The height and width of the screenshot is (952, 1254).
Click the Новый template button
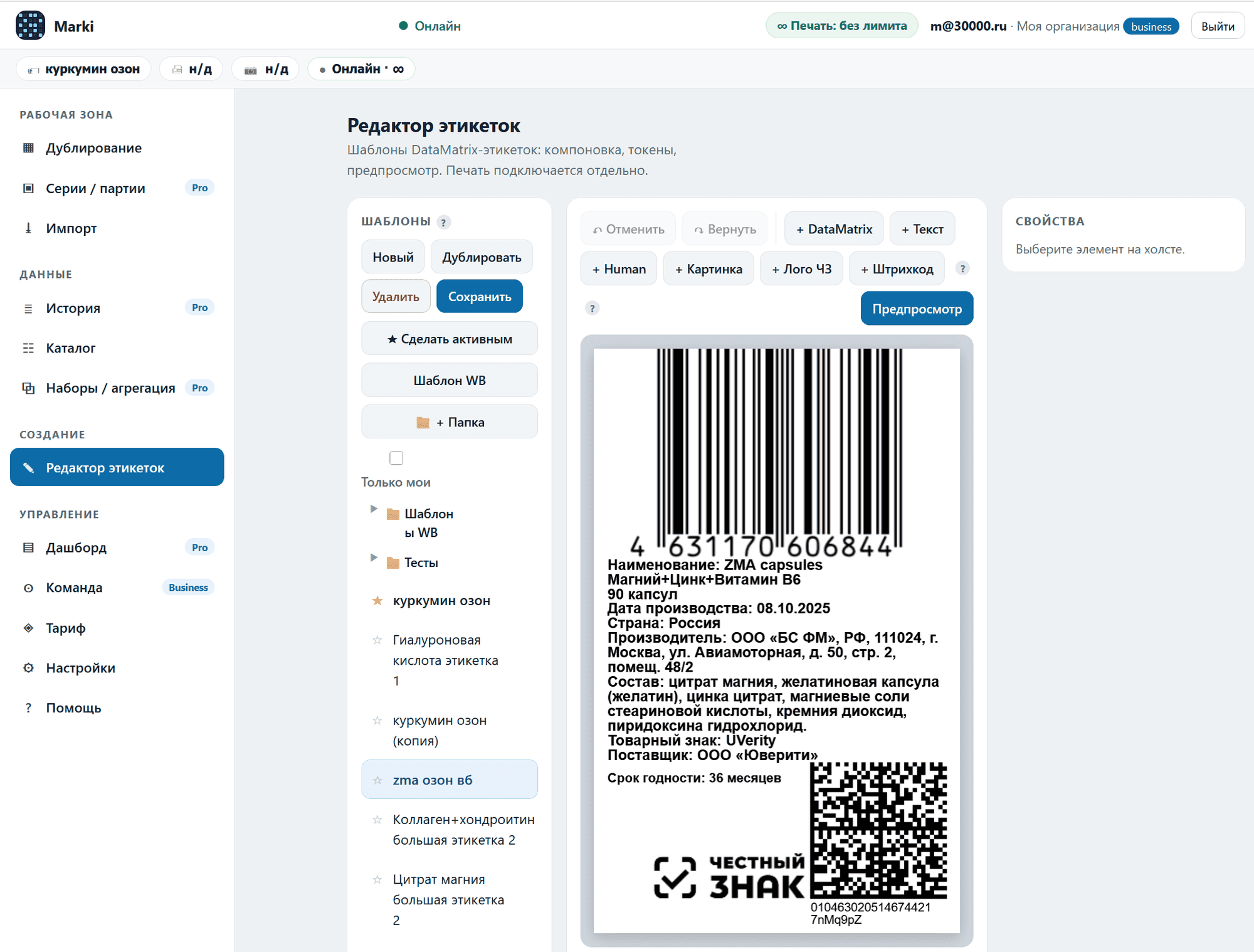pyautogui.click(x=393, y=257)
